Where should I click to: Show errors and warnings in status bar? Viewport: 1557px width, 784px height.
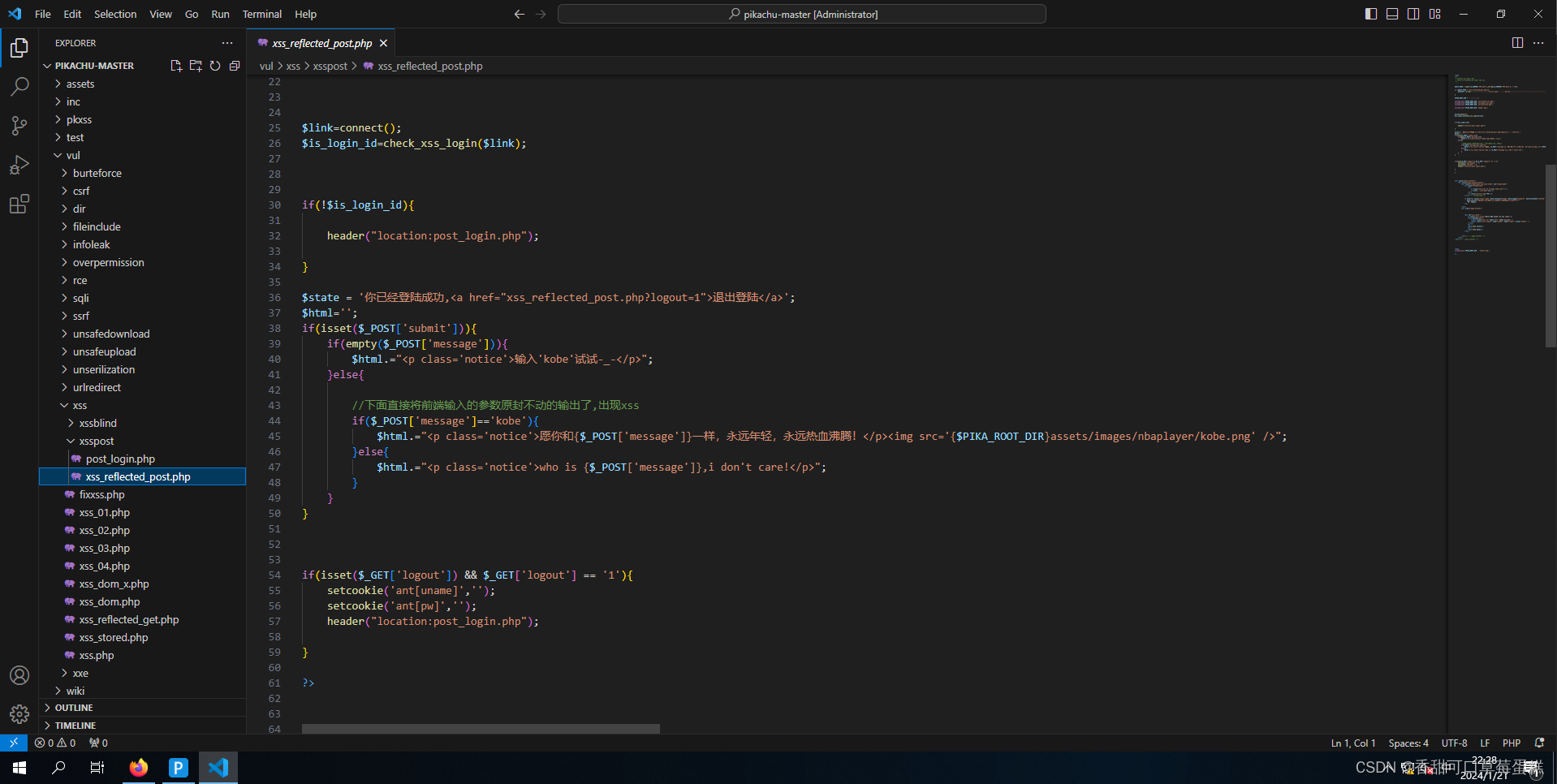point(55,743)
